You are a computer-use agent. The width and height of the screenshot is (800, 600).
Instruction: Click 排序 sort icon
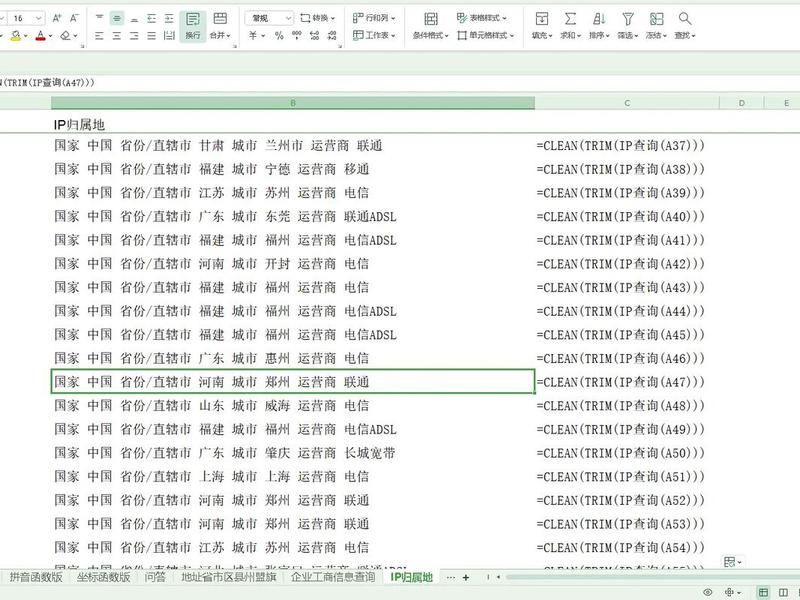pyautogui.click(x=599, y=19)
